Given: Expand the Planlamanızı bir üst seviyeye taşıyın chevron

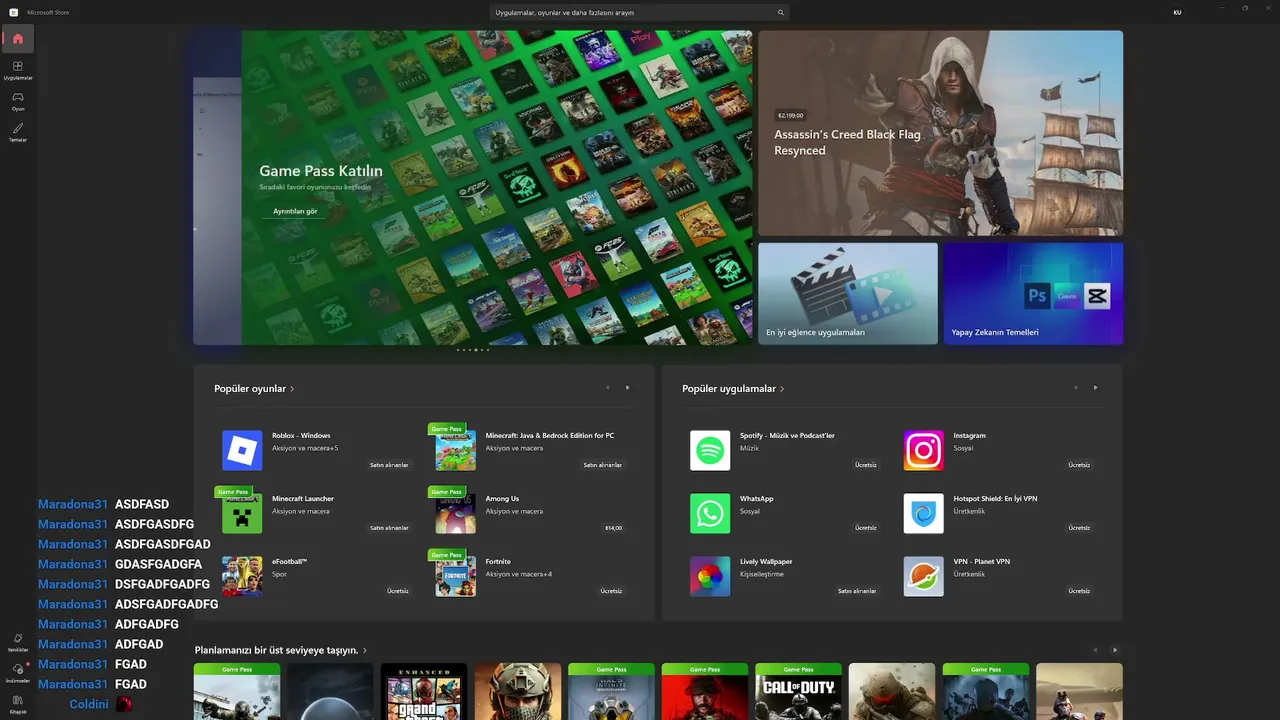Looking at the screenshot, I should [365, 650].
